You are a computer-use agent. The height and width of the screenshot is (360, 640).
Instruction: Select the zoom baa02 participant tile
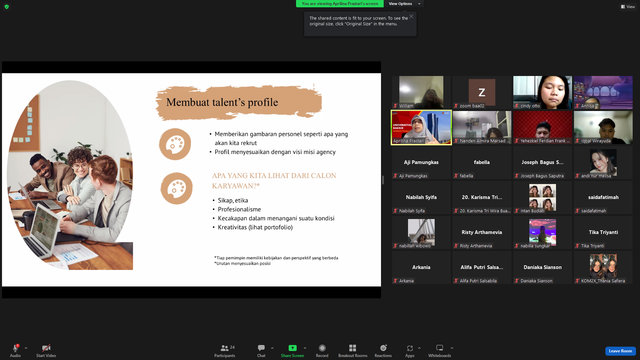482,92
